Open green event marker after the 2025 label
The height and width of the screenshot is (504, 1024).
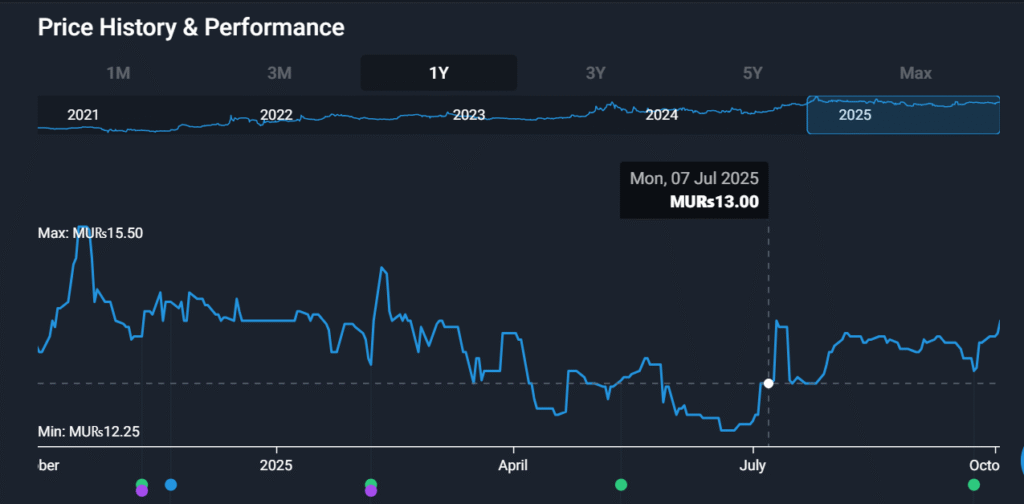[371, 484]
